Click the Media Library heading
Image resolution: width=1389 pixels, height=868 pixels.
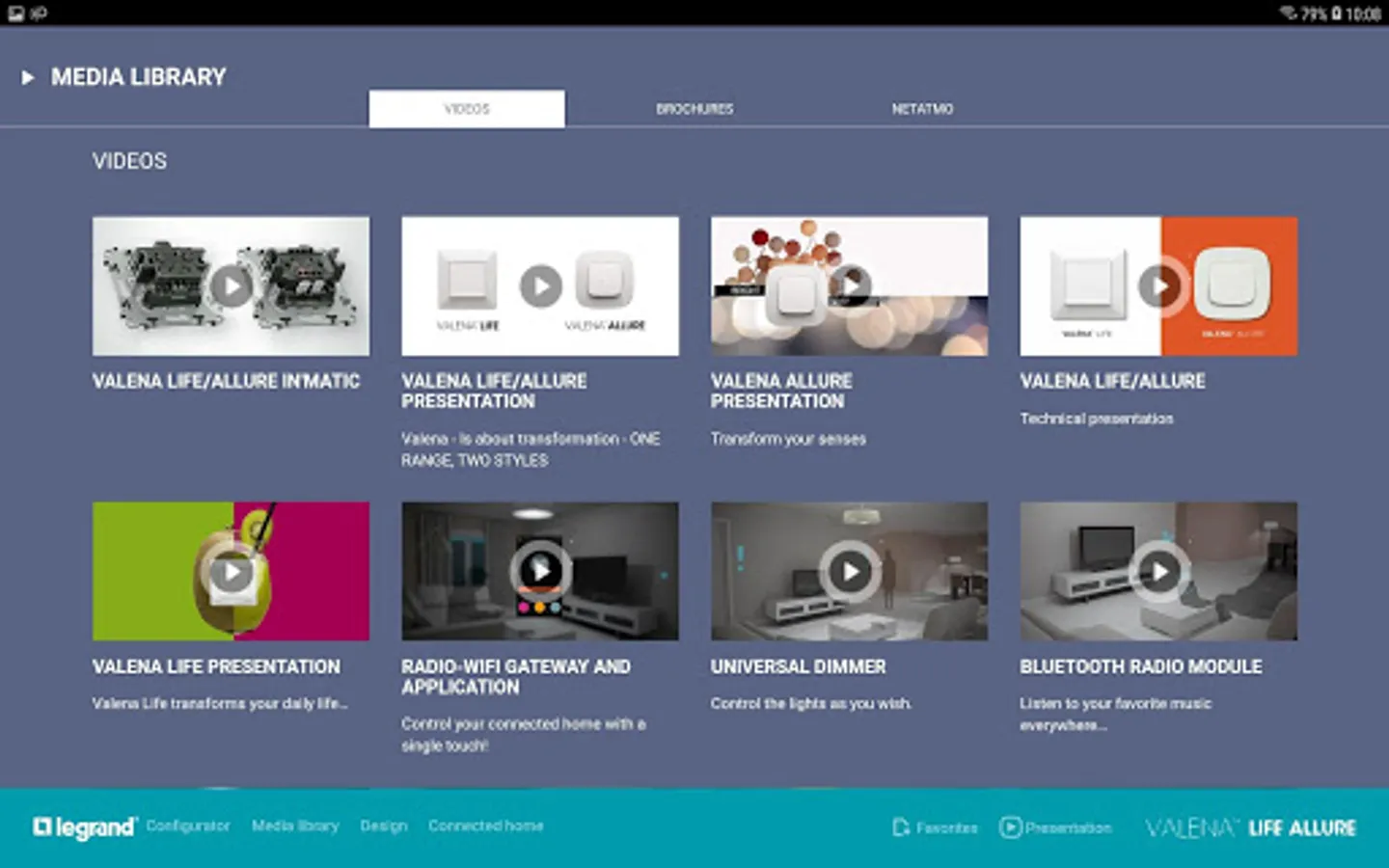pyautogui.click(x=139, y=77)
